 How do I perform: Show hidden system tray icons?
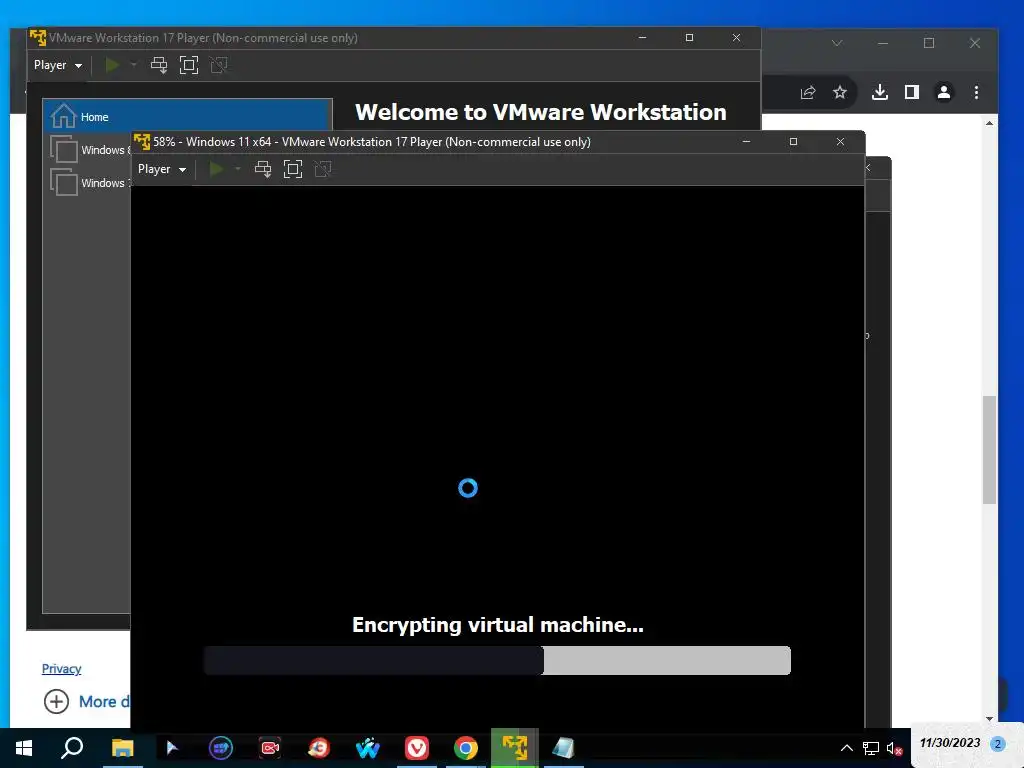[846, 748]
